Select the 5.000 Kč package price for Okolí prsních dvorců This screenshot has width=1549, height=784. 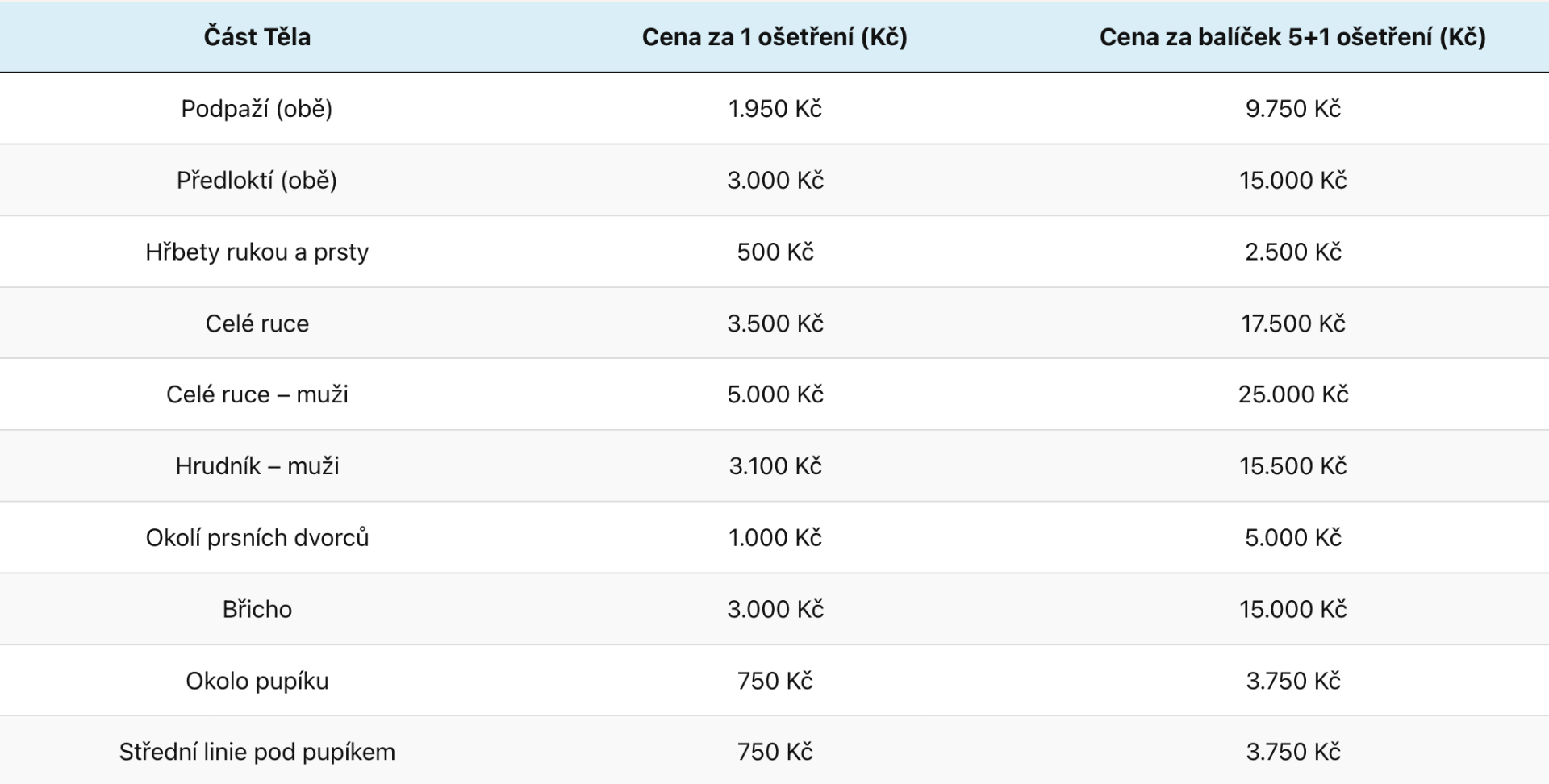pos(1292,538)
